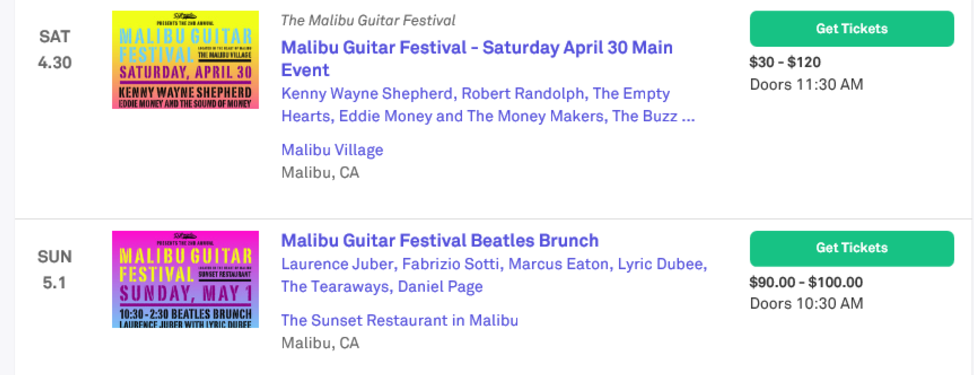This screenshot has height=375, width=974.
Task: Select the Laurence Juber artist link
Action: (x=337, y=264)
